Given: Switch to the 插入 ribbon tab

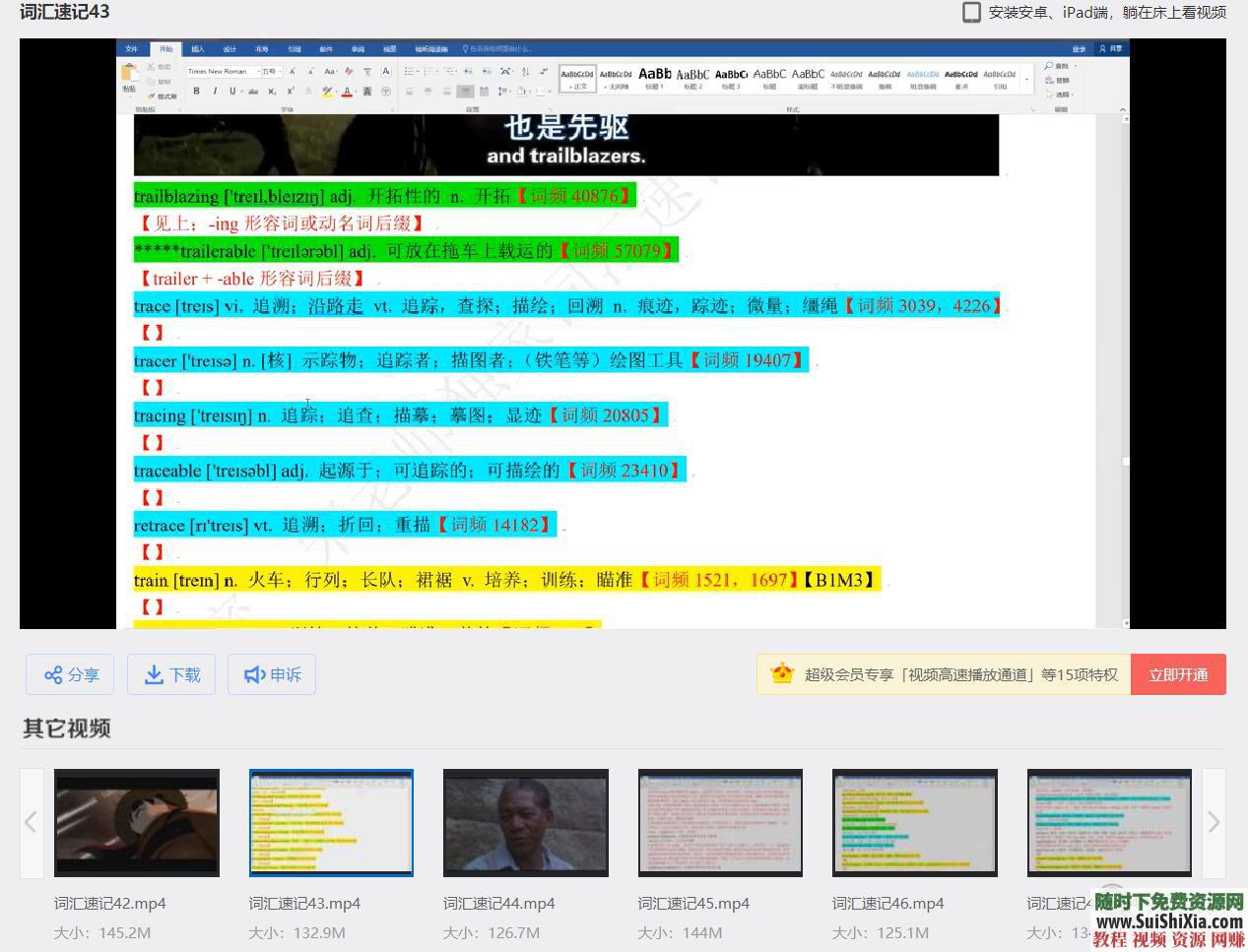Looking at the screenshot, I should pos(195,48).
